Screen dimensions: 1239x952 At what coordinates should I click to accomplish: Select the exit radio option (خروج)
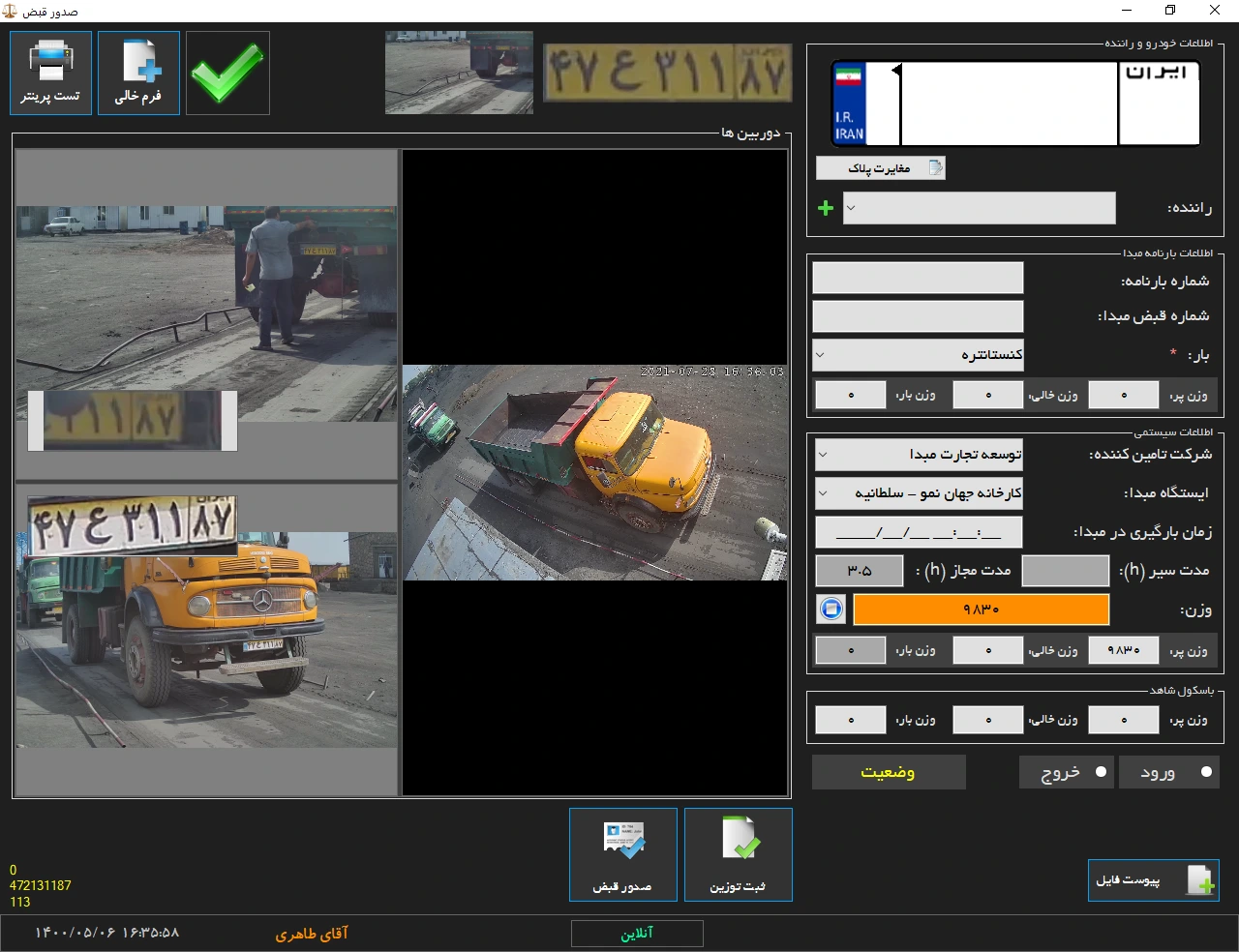[1067, 772]
